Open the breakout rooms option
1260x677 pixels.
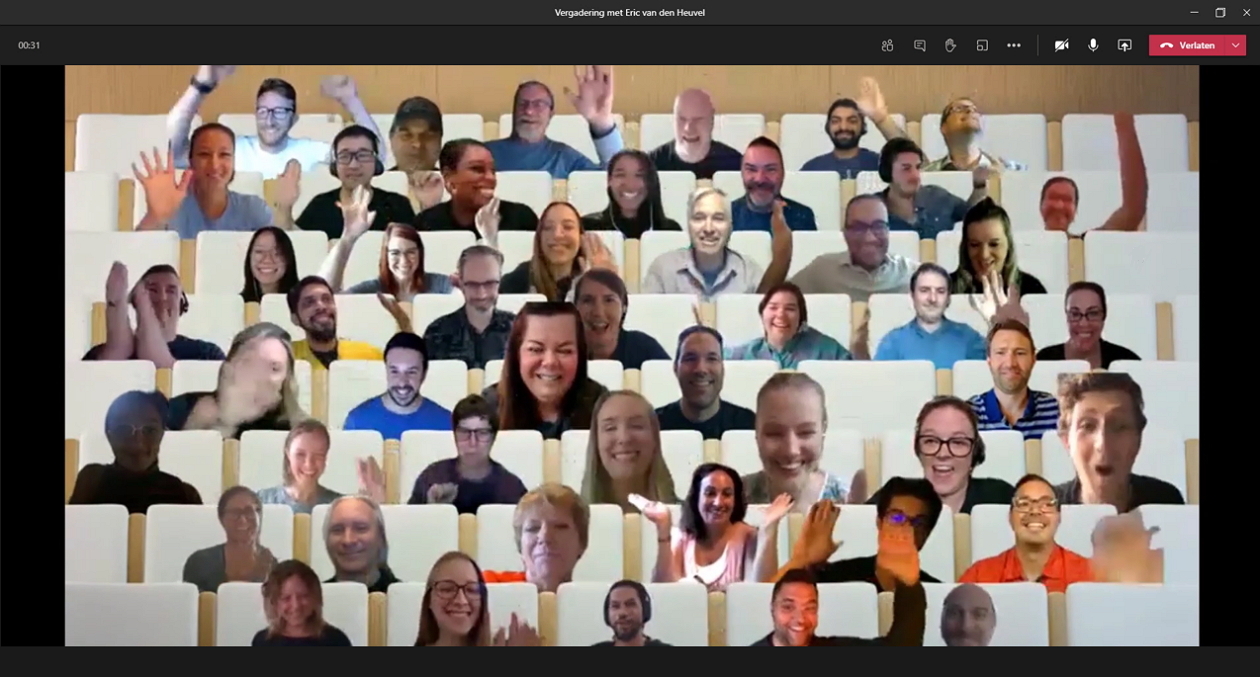tap(982, 45)
